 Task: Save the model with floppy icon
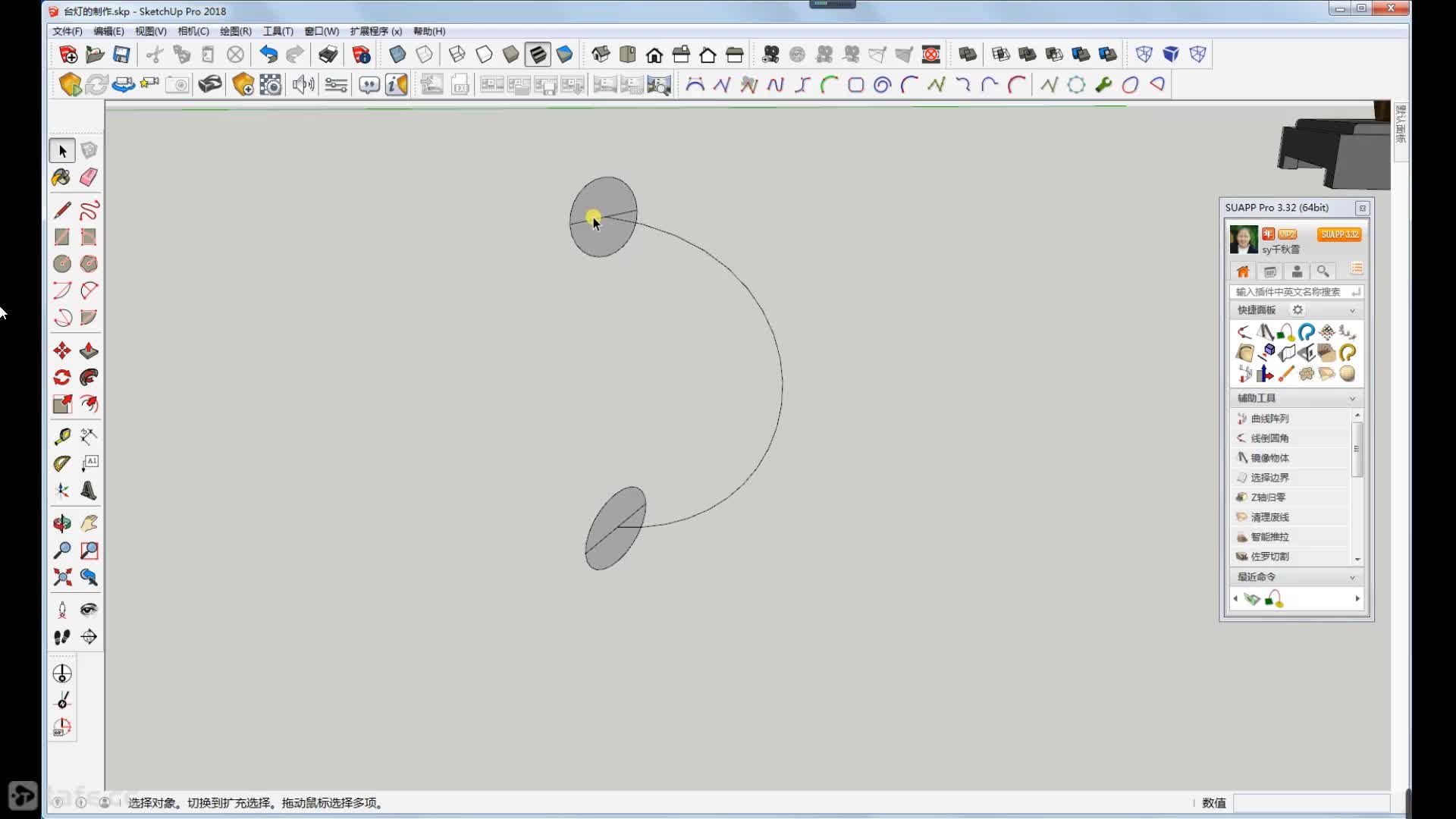tap(121, 55)
